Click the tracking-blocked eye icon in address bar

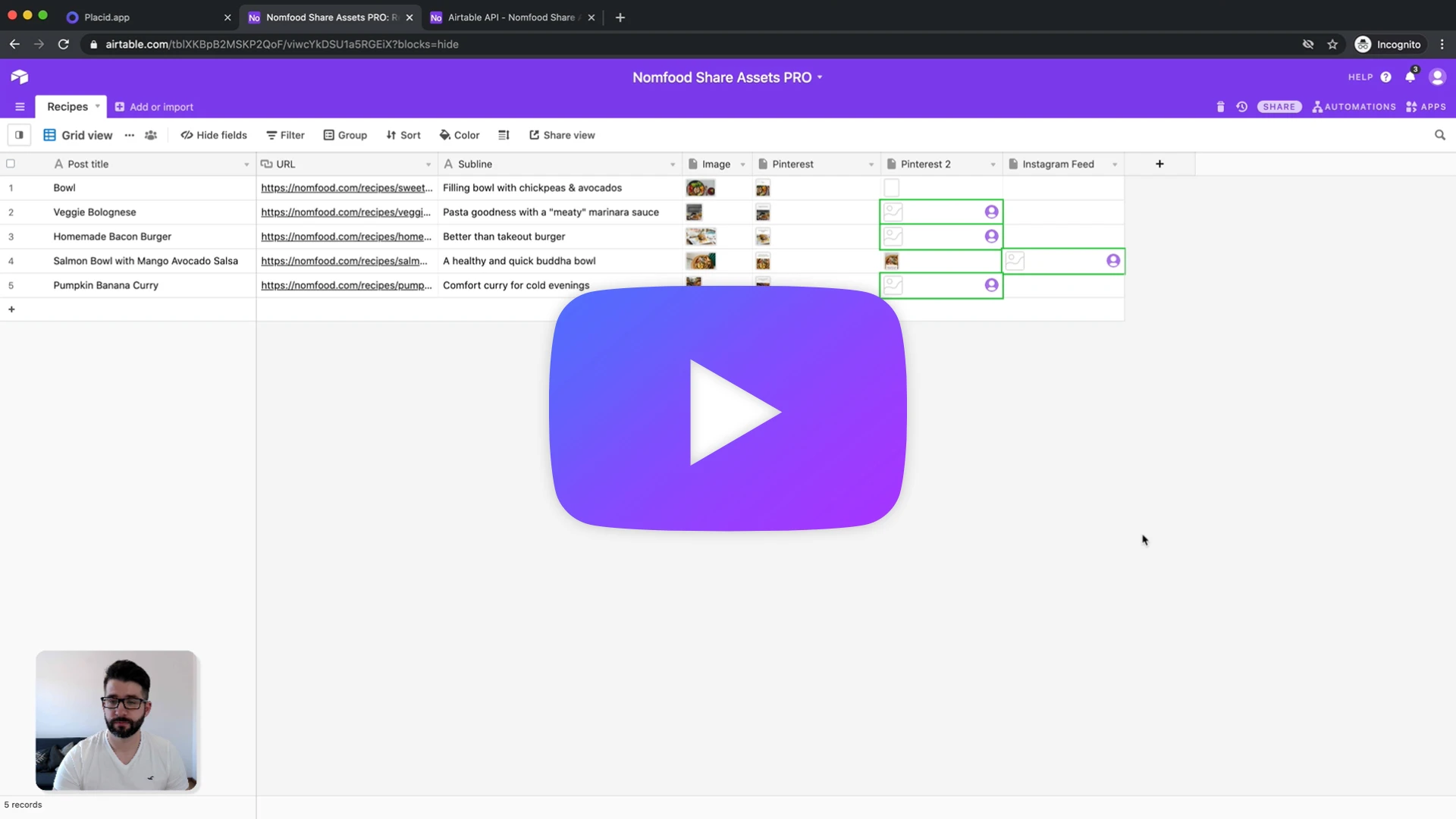tap(1308, 45)
